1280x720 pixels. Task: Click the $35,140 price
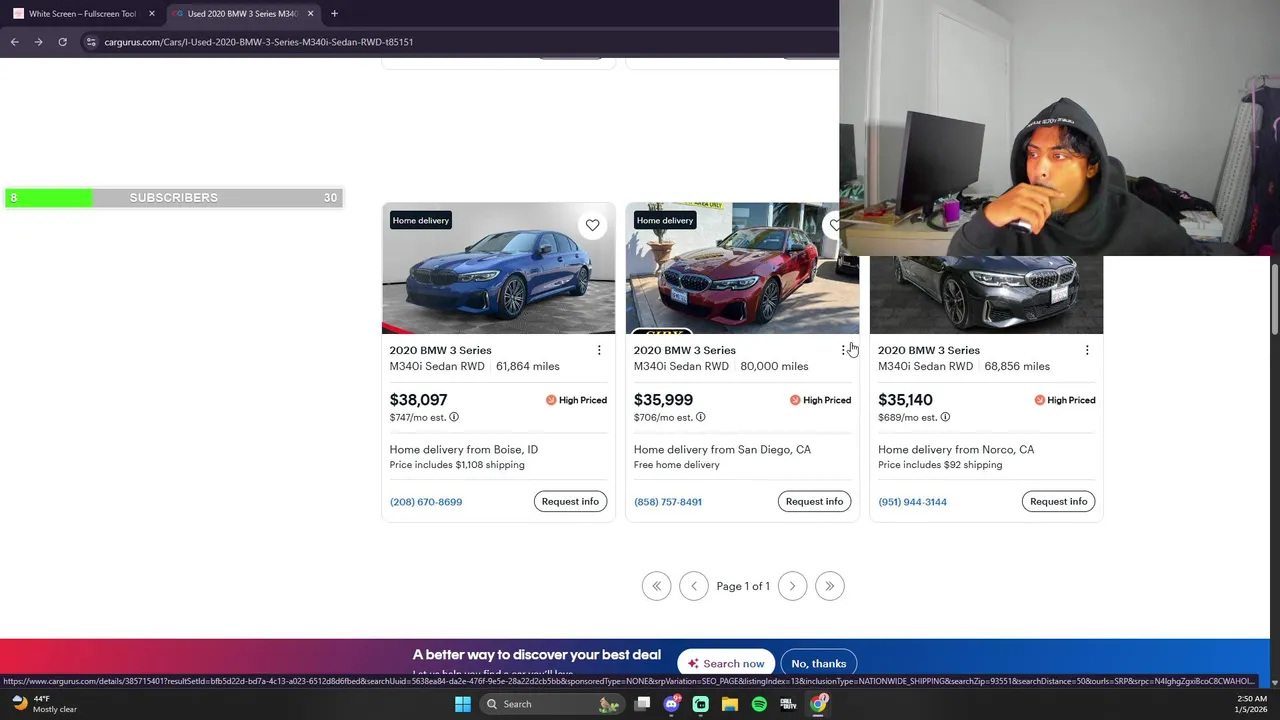905,400
